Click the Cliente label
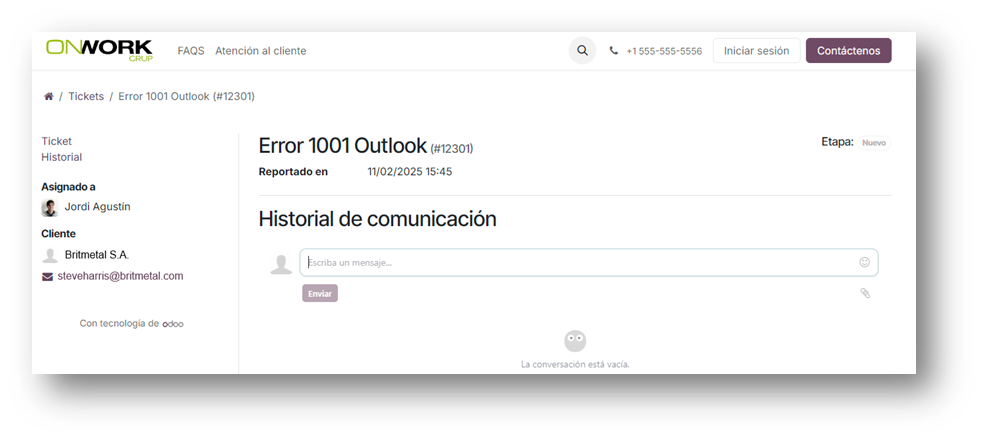The height and width of the screenshot is (439, 981). pyautogui.click(x=58, y=233)
